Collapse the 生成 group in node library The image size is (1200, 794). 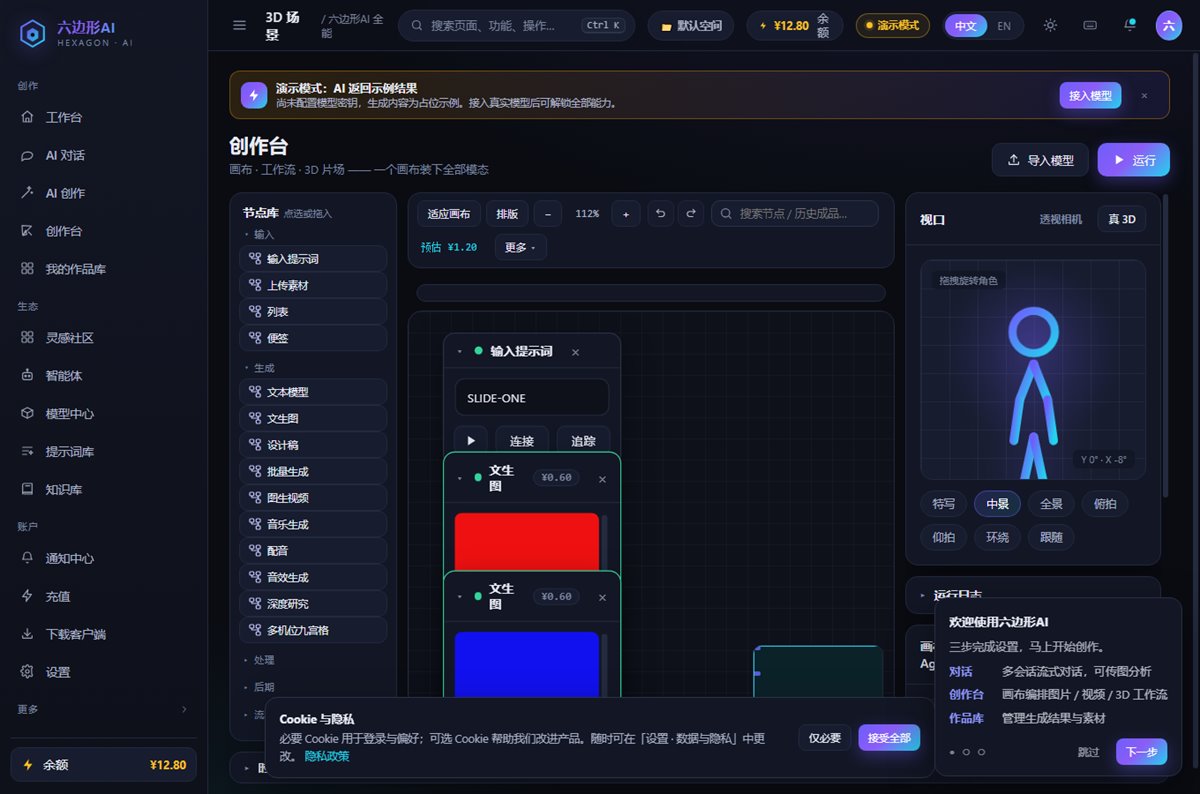tap(259, 368)
